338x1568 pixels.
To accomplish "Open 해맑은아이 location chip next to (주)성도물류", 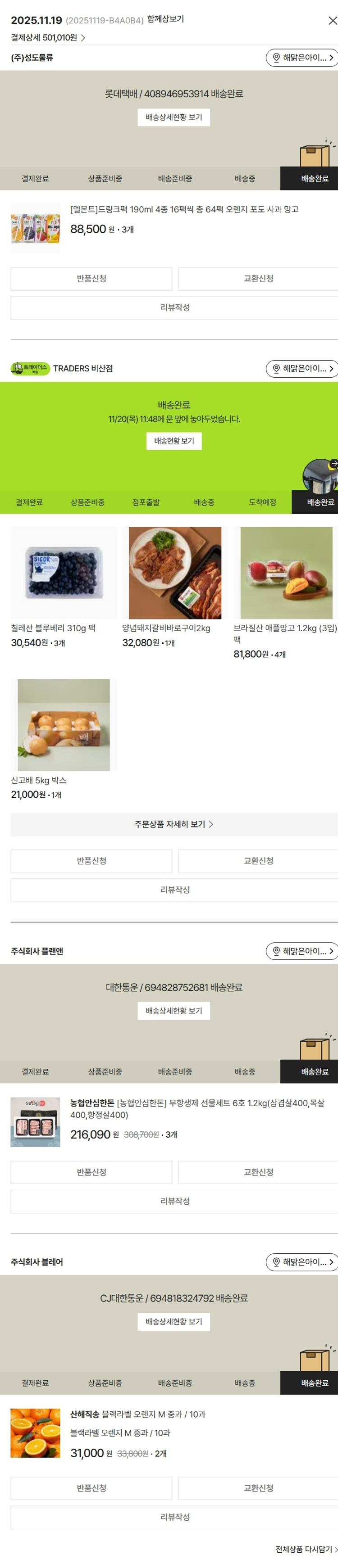I will [302, 58].
